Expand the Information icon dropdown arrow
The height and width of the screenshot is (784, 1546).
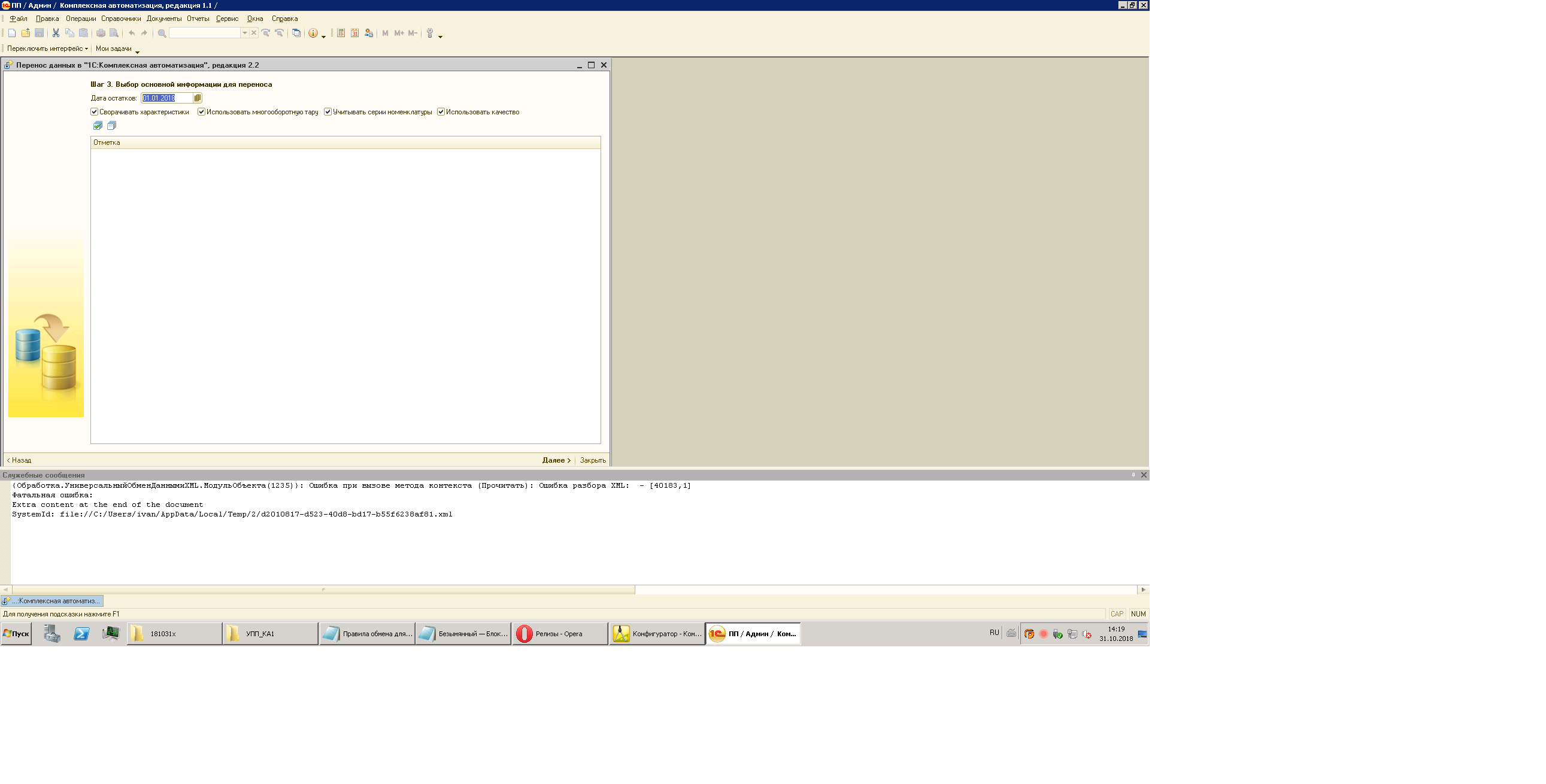tap(323, 36)
